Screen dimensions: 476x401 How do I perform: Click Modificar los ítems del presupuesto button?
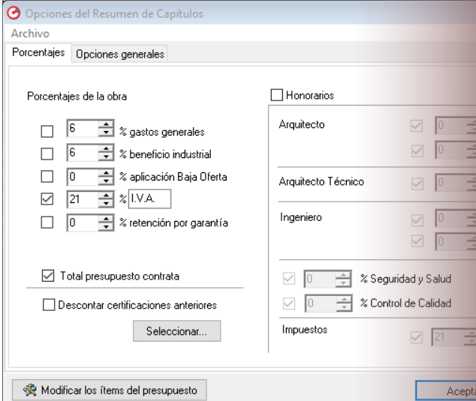[x=110, y=390]
